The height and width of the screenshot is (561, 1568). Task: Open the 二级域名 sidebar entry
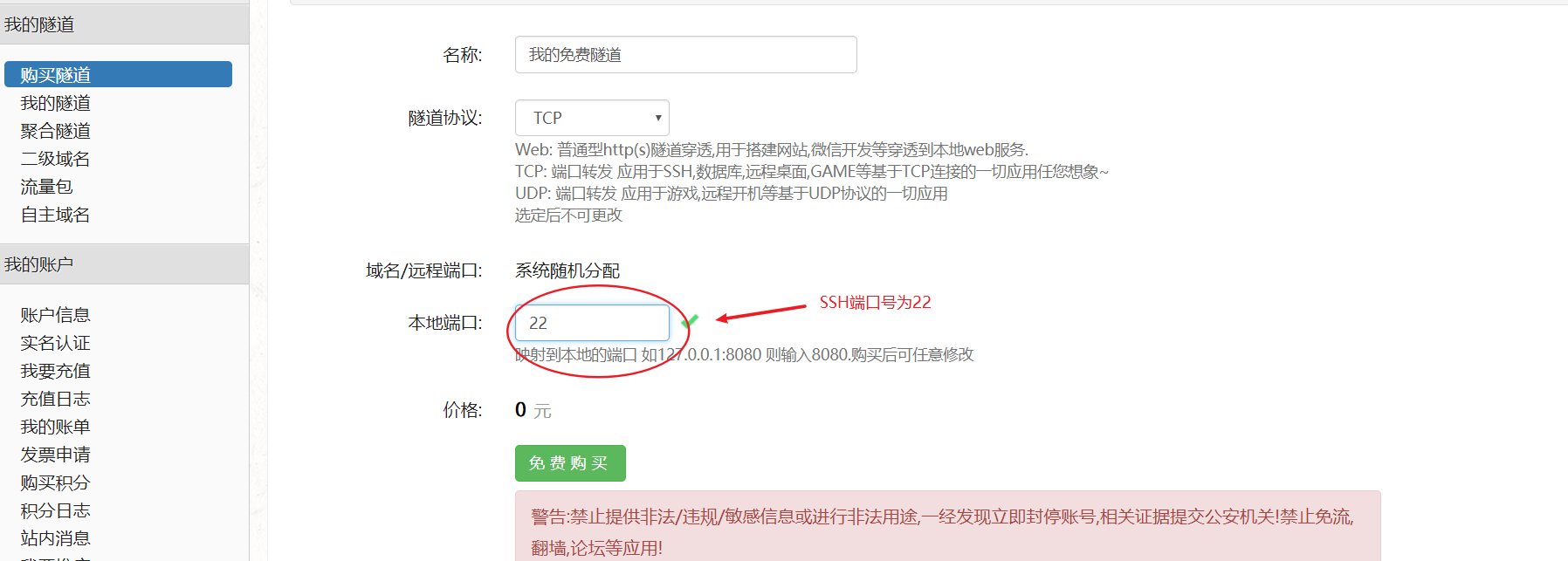[x=56, y=159]
